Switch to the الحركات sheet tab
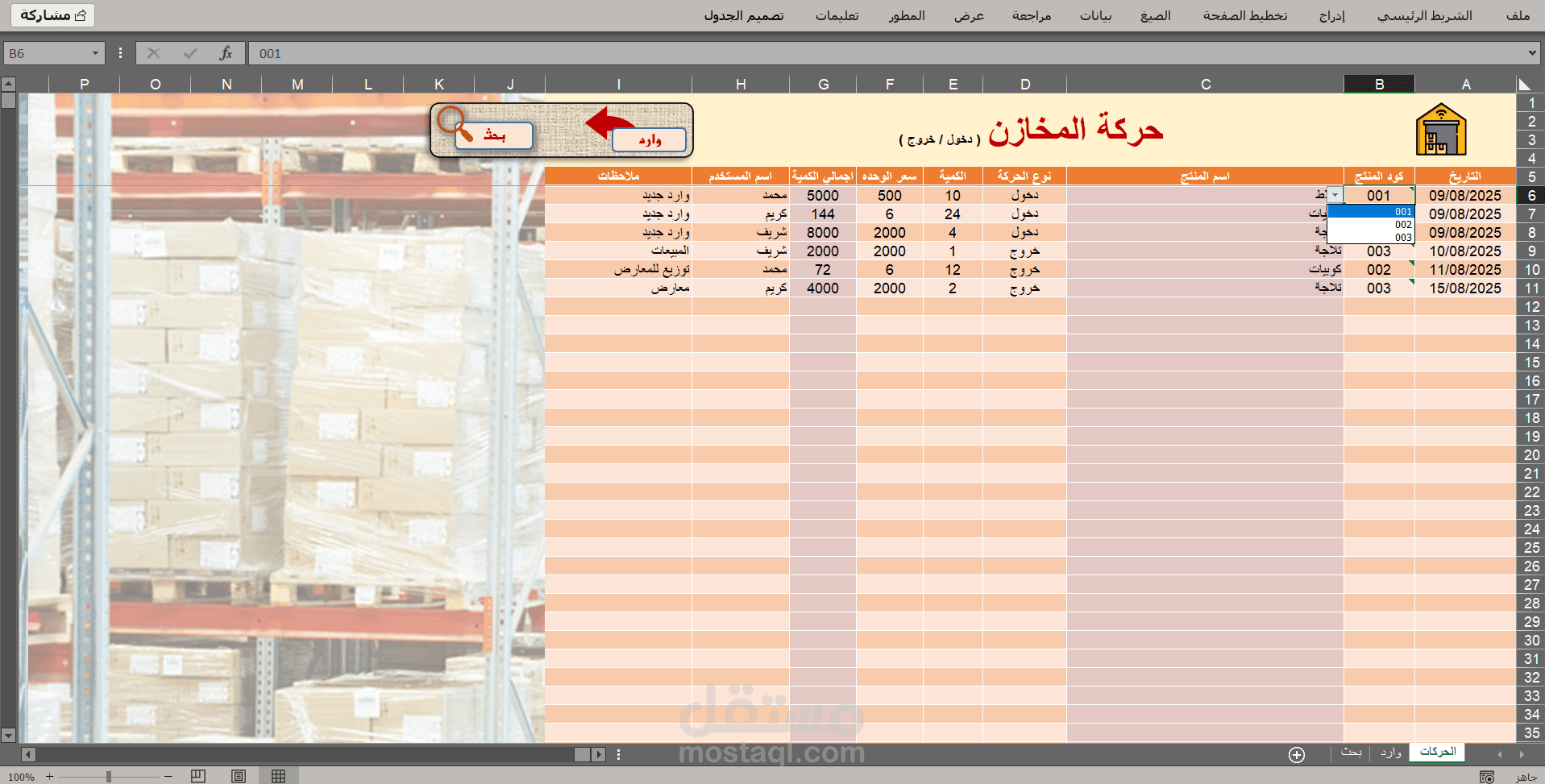The image size is (1545, 784). (x=1438, y=752)
